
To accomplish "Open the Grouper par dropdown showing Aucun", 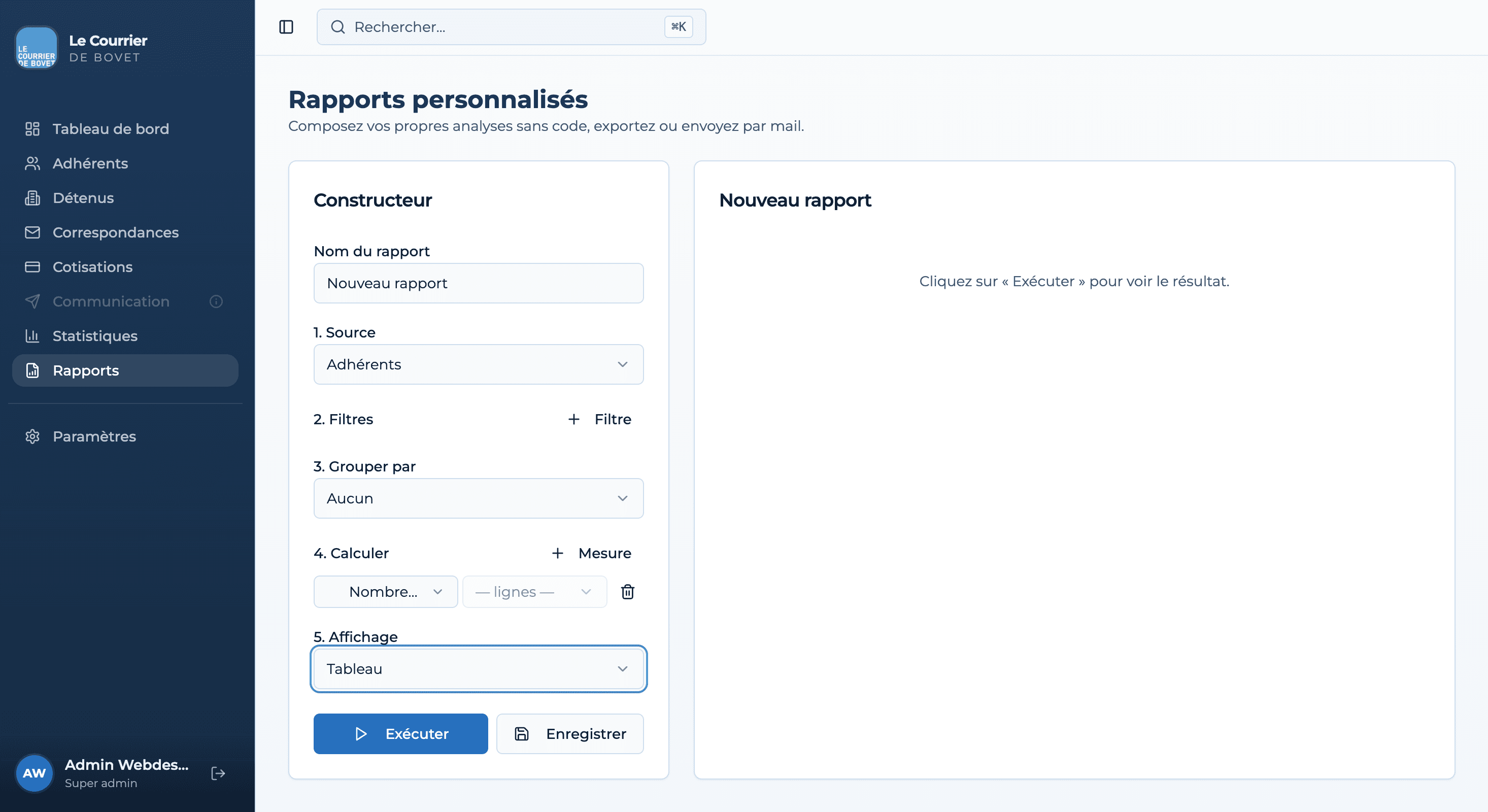I will 478,498.
